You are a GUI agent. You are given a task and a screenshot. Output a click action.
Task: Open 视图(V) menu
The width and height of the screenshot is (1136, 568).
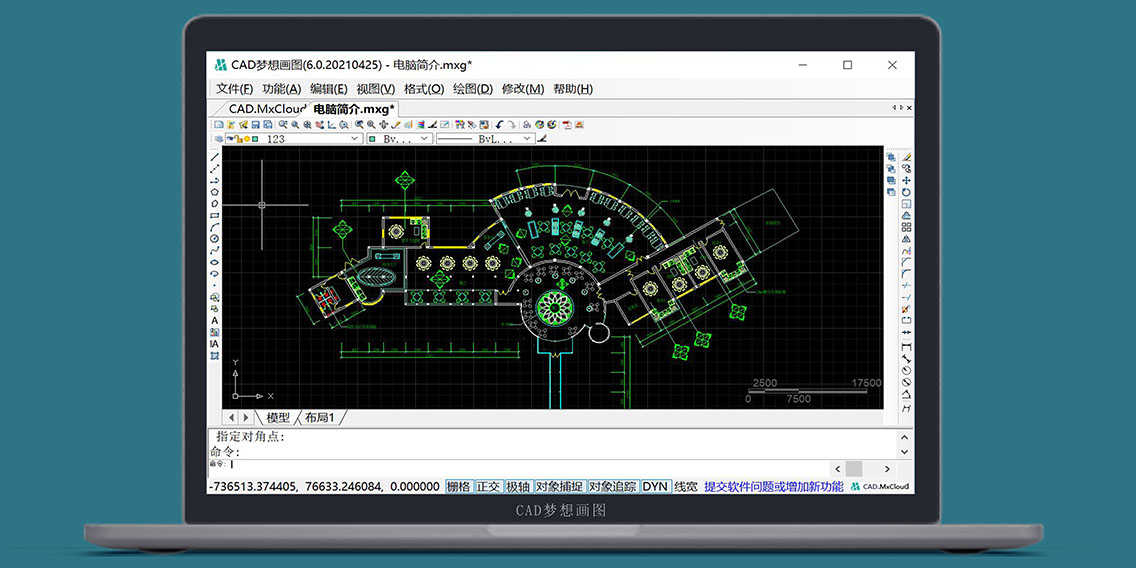click(x=376, y=89)
